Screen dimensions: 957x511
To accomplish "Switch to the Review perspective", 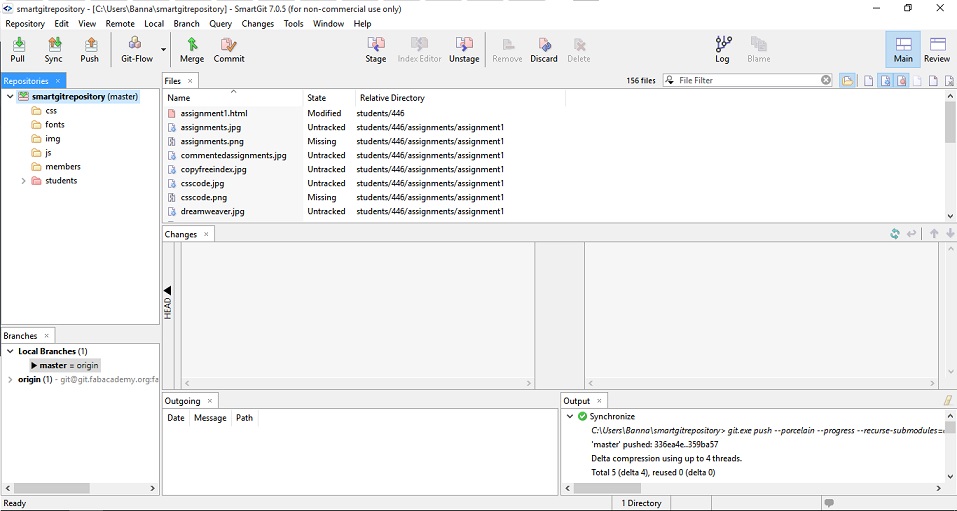I will tap(937, 49).
